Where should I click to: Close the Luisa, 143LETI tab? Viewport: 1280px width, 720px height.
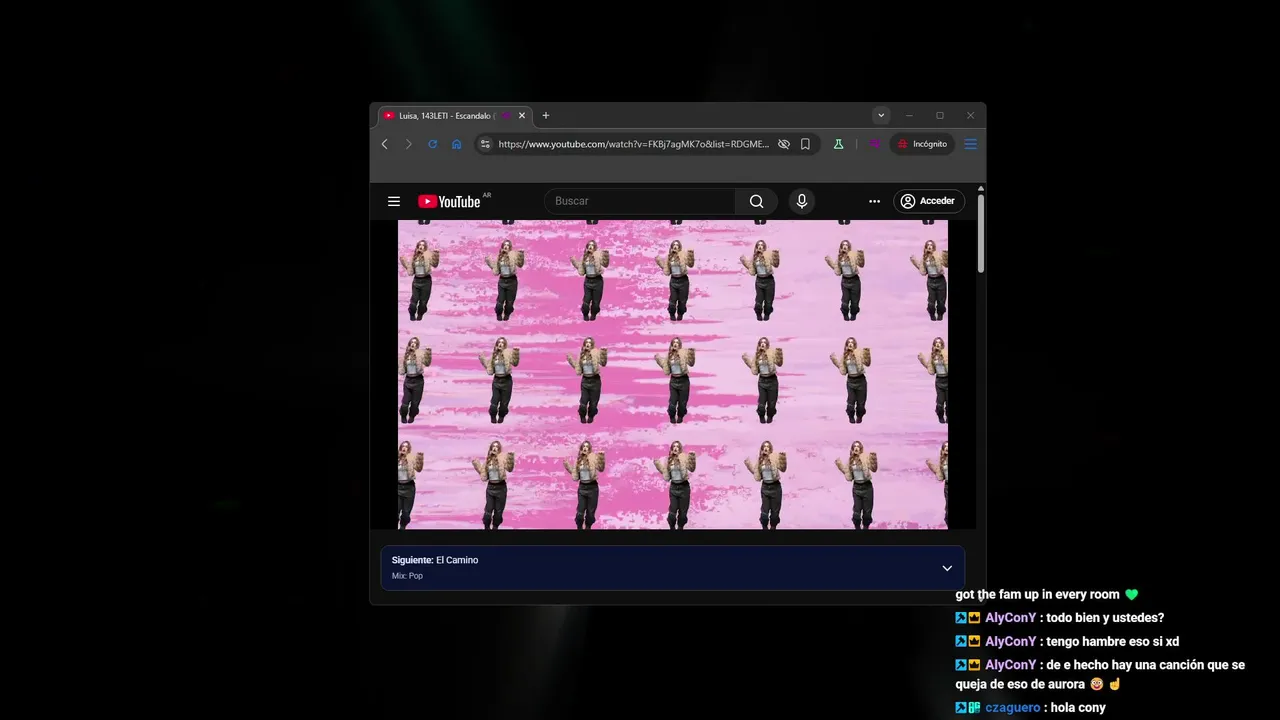point(522,116)
